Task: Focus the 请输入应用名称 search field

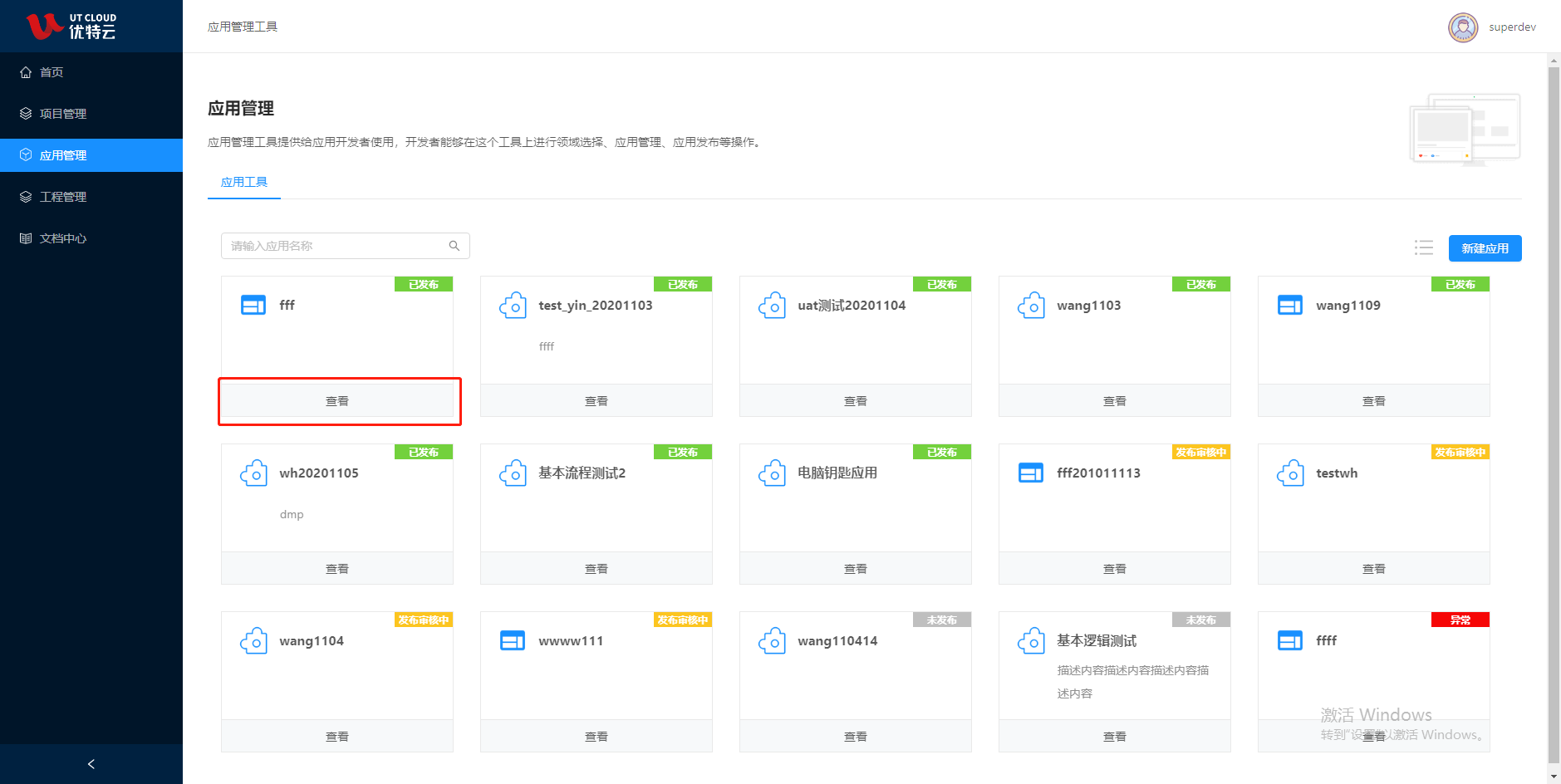Action: click(x=346, y=246)
